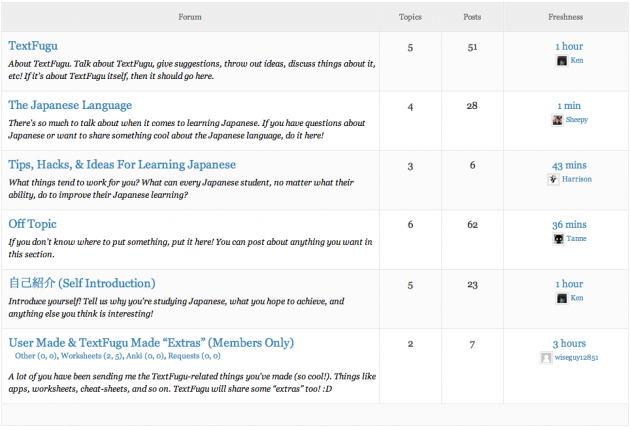Open Sheepy's avatar image
Screen dimensions: 630x427
coord(557,120)
